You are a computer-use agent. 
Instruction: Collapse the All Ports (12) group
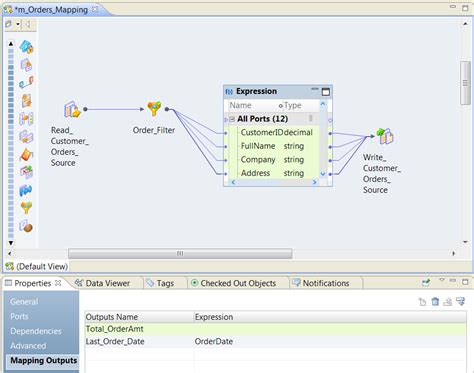pos(232,119)
